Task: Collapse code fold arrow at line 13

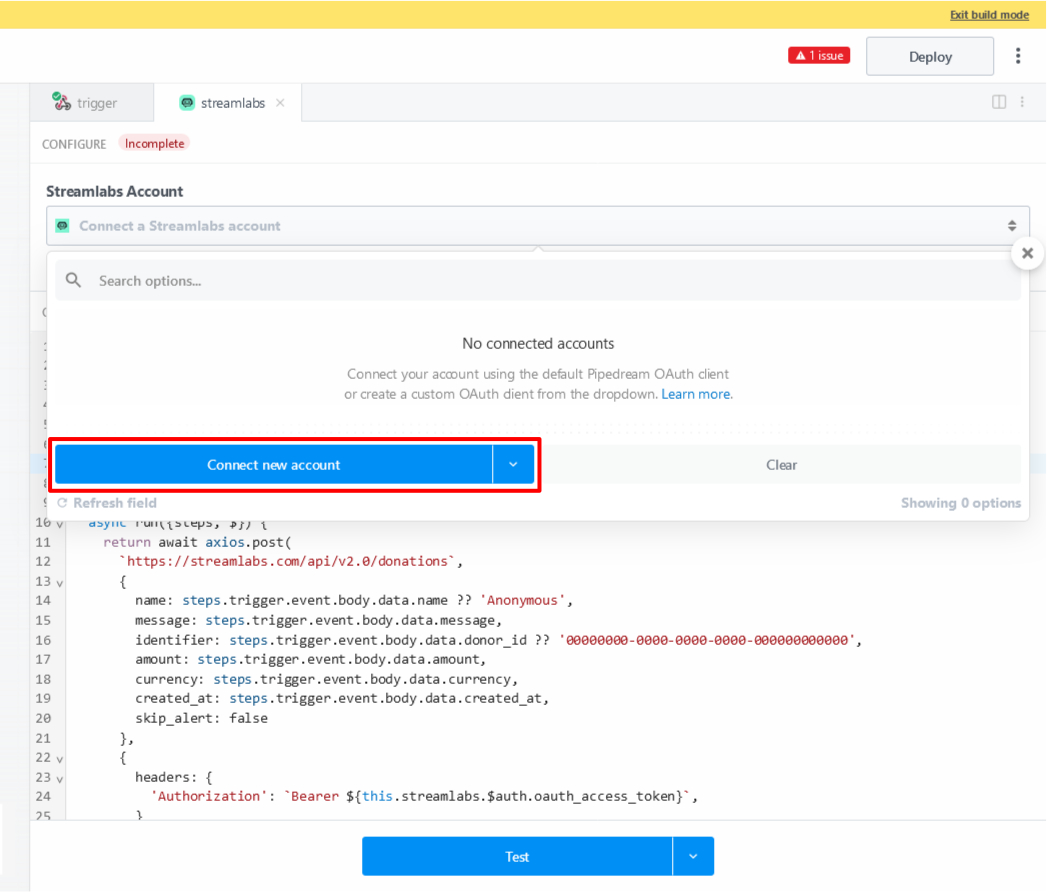Action: point(60,583)
